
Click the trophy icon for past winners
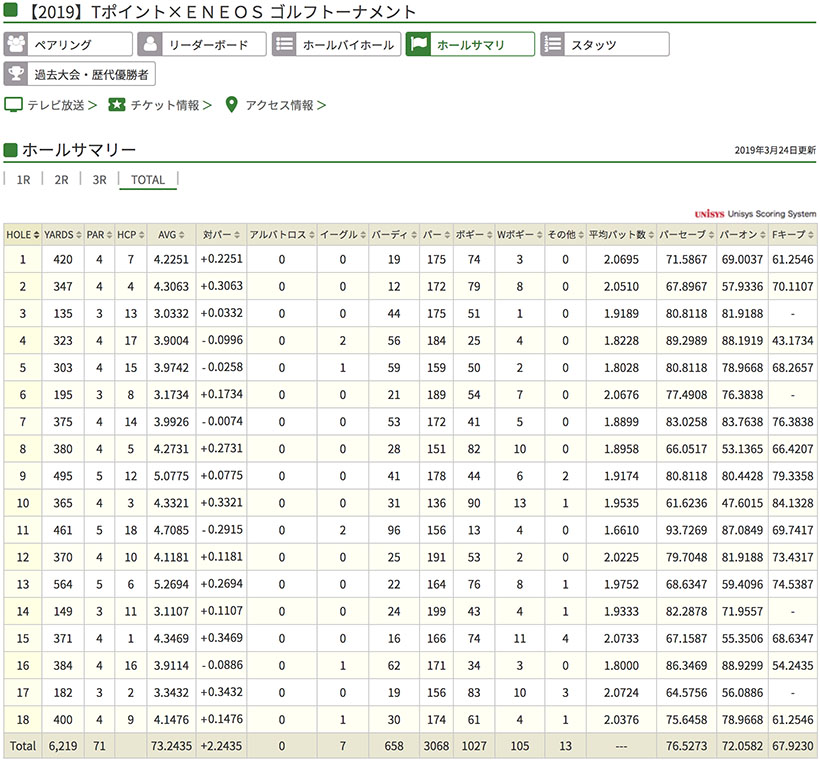pyautogui.click(x=16, y=74)
